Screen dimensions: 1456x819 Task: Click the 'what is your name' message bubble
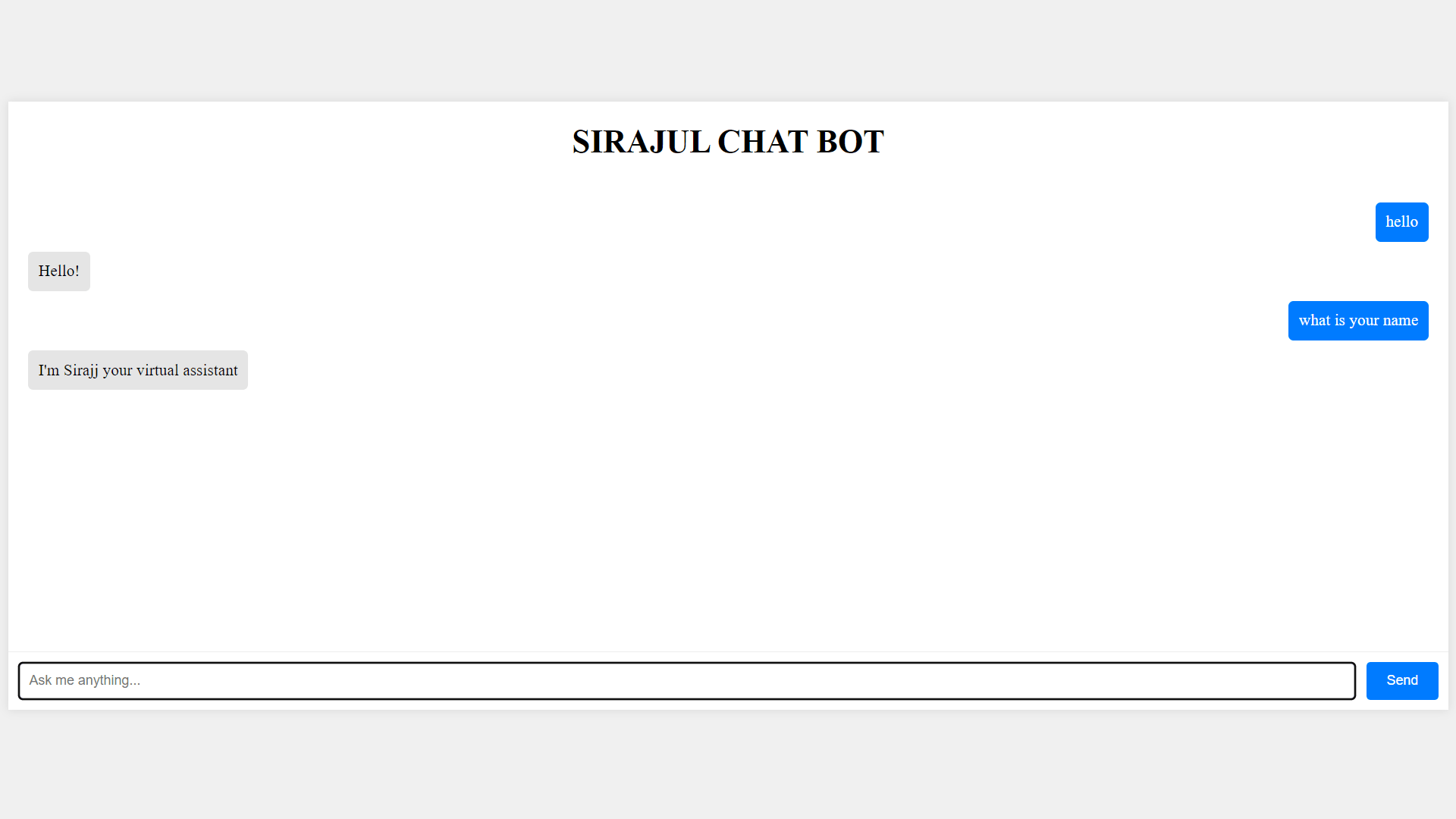(1358, 320)
